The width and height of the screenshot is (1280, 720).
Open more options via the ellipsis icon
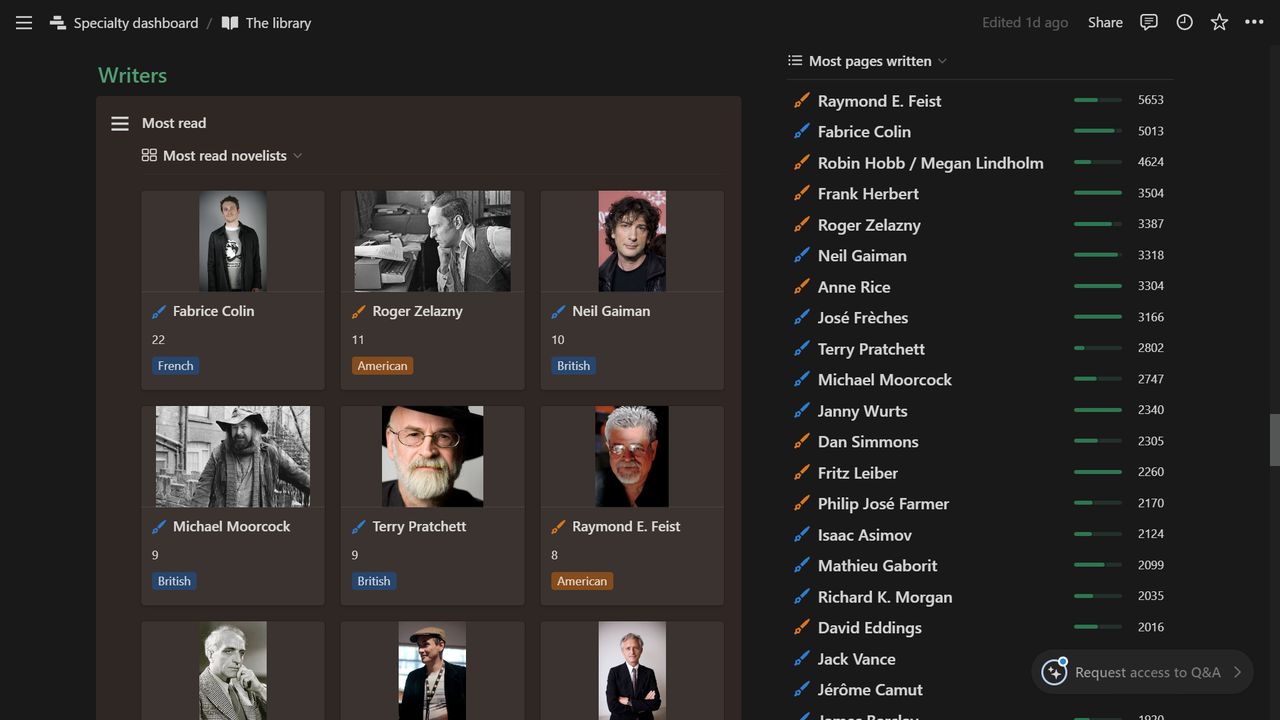(1254, 22)
